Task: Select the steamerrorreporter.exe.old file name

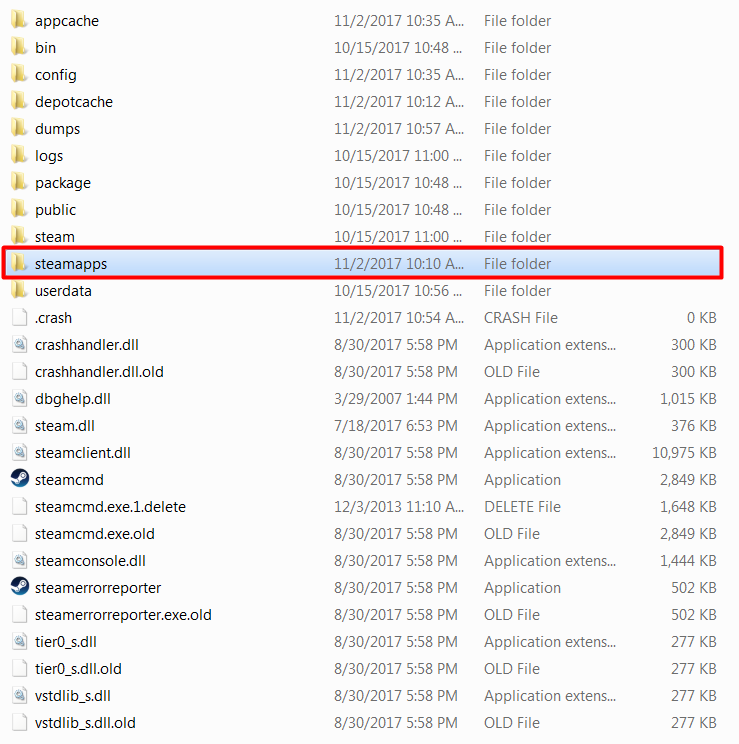Action: pos(123,616)
